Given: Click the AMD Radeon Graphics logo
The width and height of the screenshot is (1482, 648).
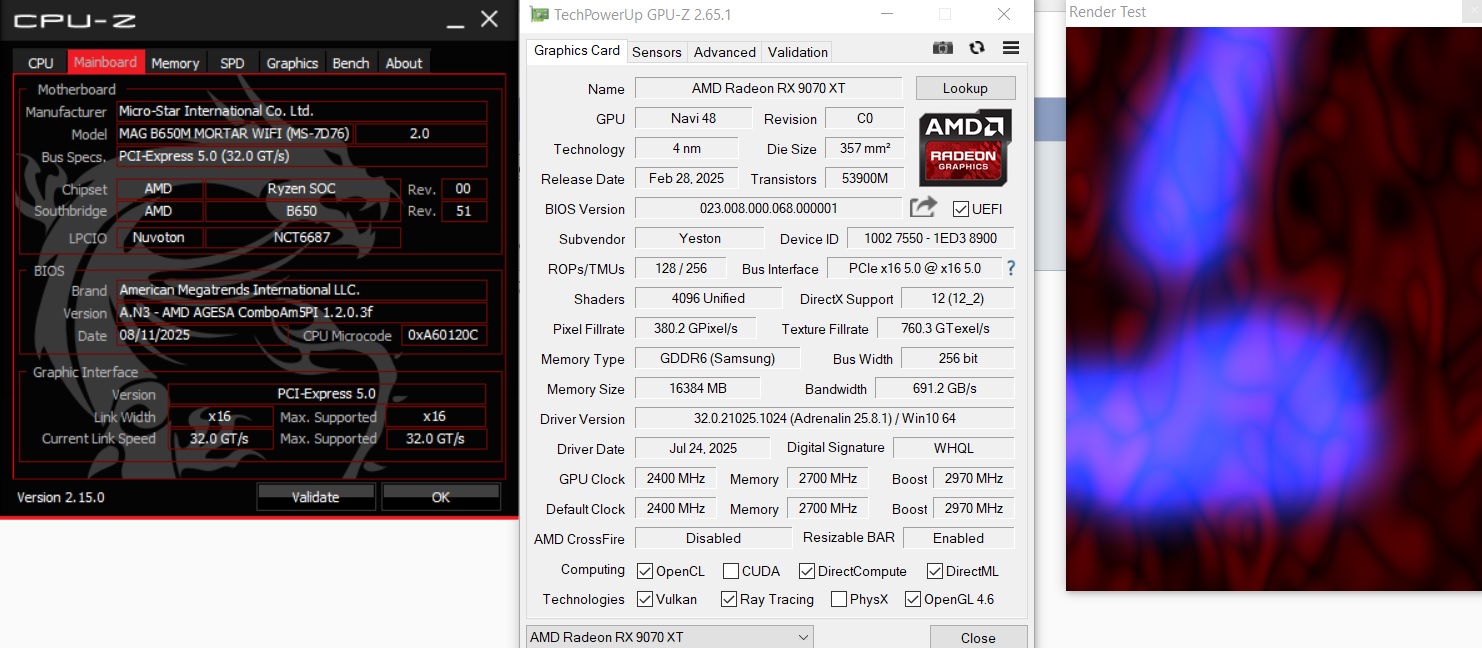Looking at the screenshot, I should point(965,147).
